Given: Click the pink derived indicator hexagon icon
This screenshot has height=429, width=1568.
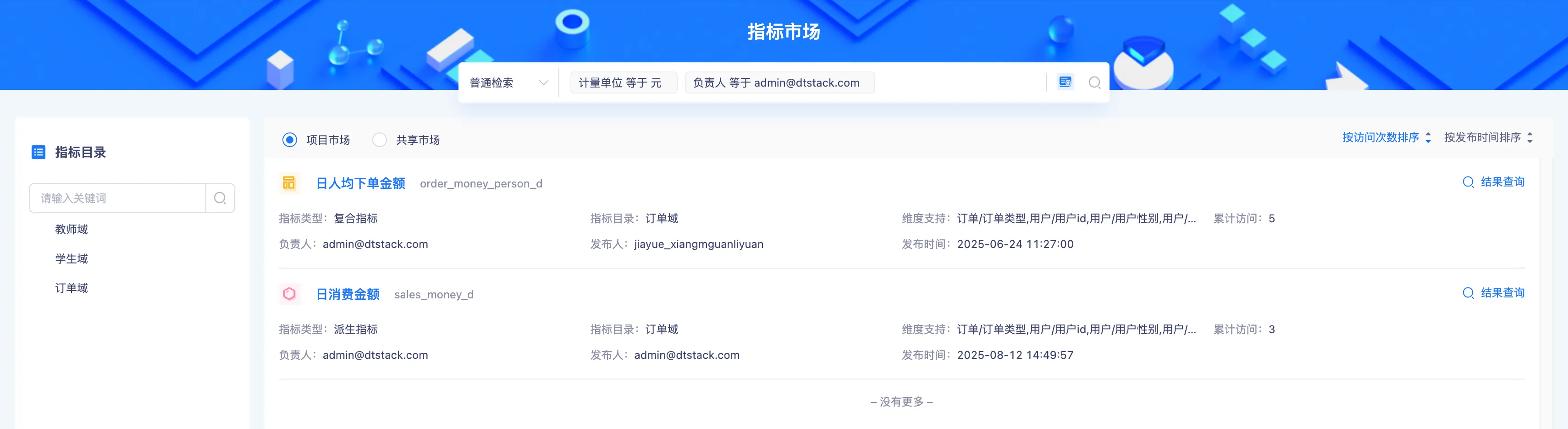Looking at the screenshot, I should coord(289,294).
